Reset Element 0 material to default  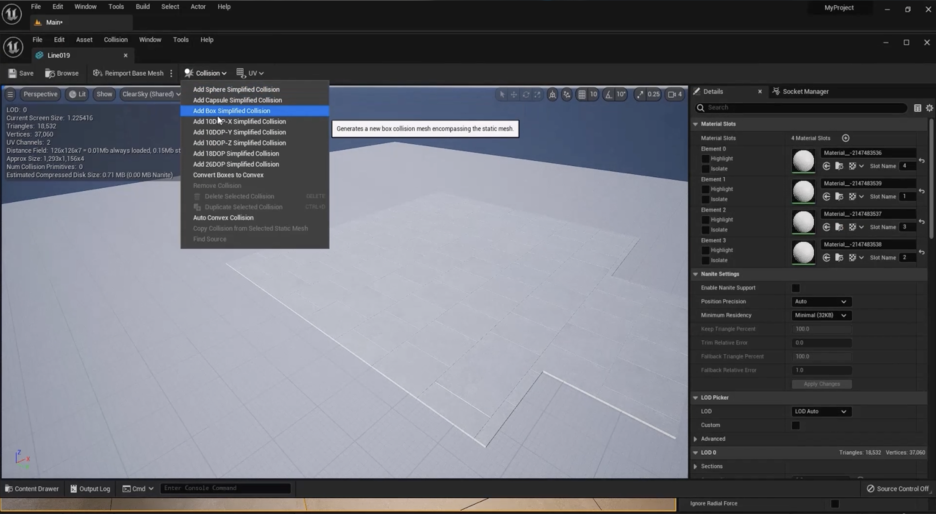[922, 161]
